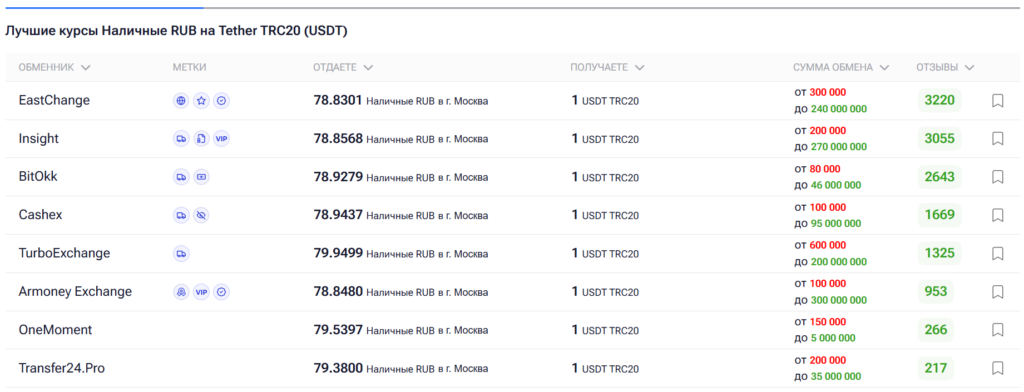The height and width of the screenshot is (392, 1024).
Task: Open the Insight exchanger link
Action: click(39, 139)
